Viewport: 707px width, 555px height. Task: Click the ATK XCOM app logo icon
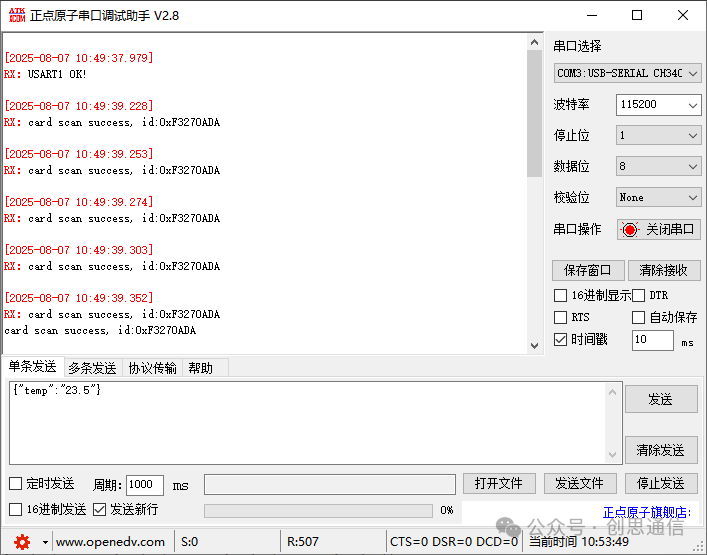[17, 15]
